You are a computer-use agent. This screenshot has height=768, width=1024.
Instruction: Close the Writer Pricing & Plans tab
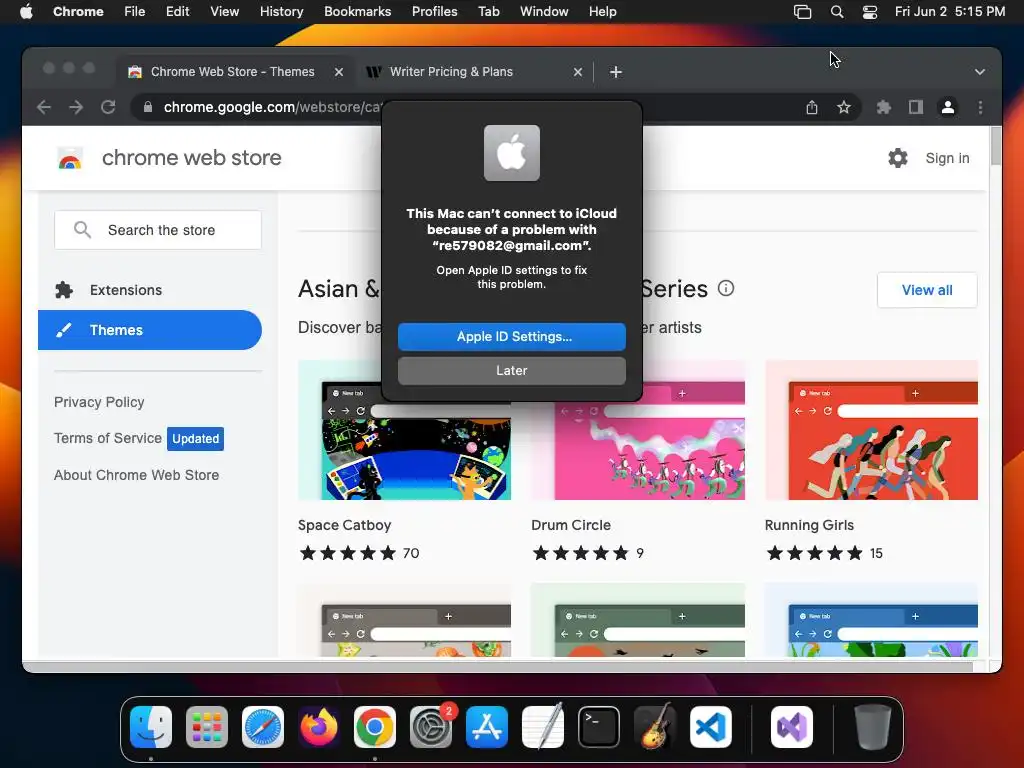tap(577, 72)
